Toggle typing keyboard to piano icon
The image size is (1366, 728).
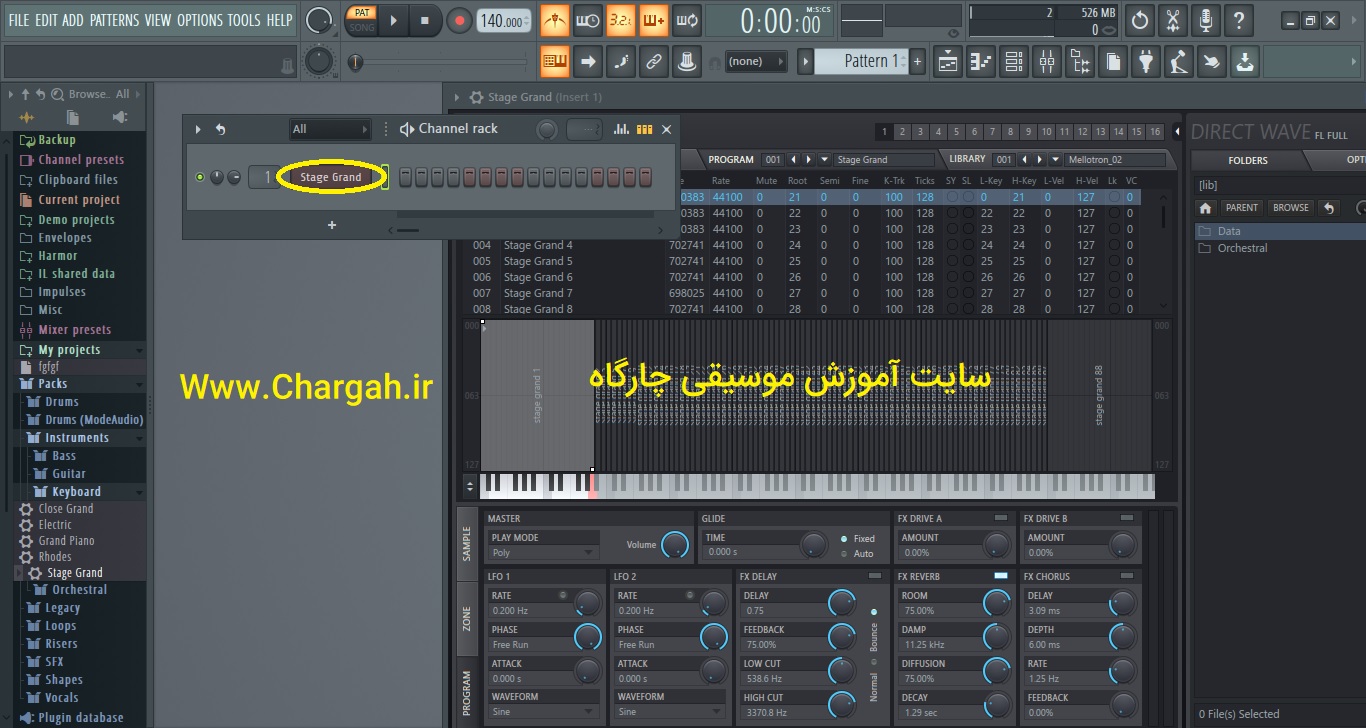(x=555, y=62)
